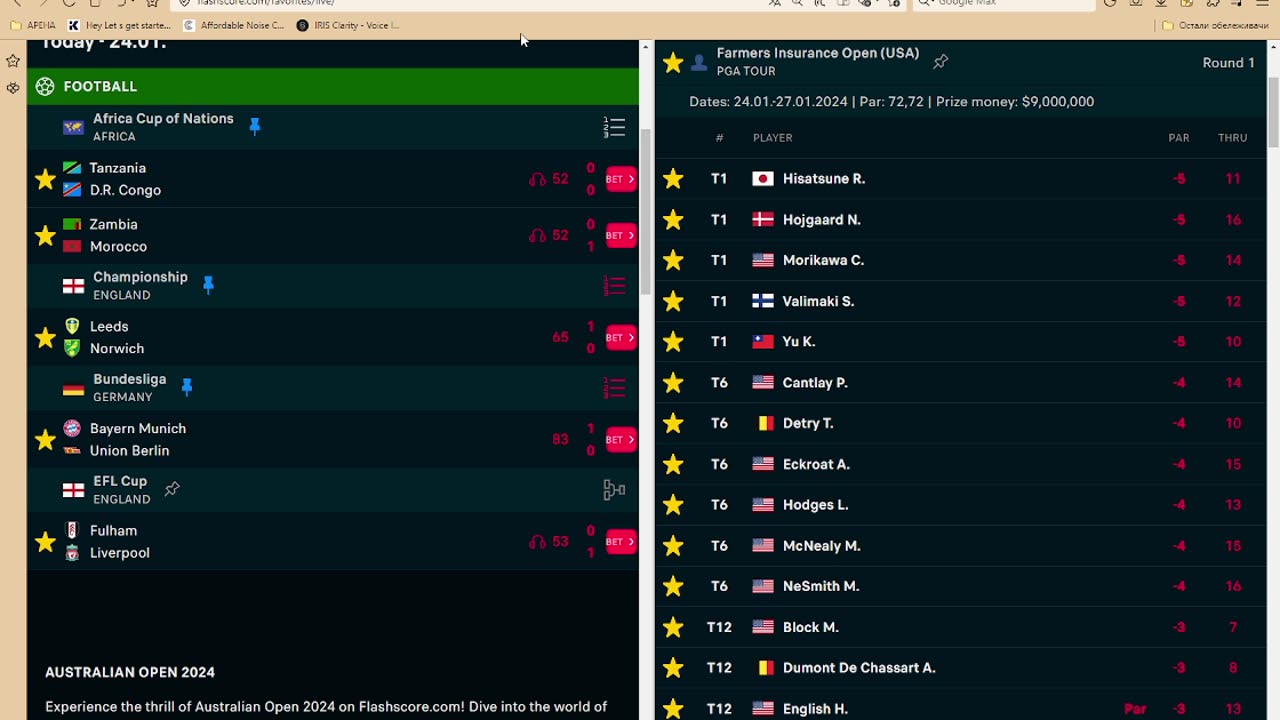
Task: Click golfer silhouette icon beside Farmers Insurance Open
Action: pos(699,63)
